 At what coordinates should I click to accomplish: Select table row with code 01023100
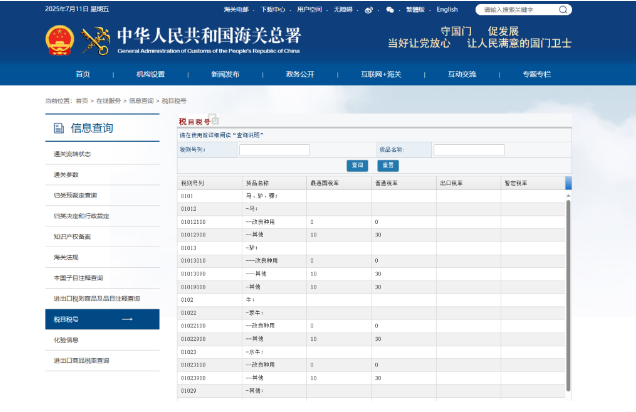(371, 365)
